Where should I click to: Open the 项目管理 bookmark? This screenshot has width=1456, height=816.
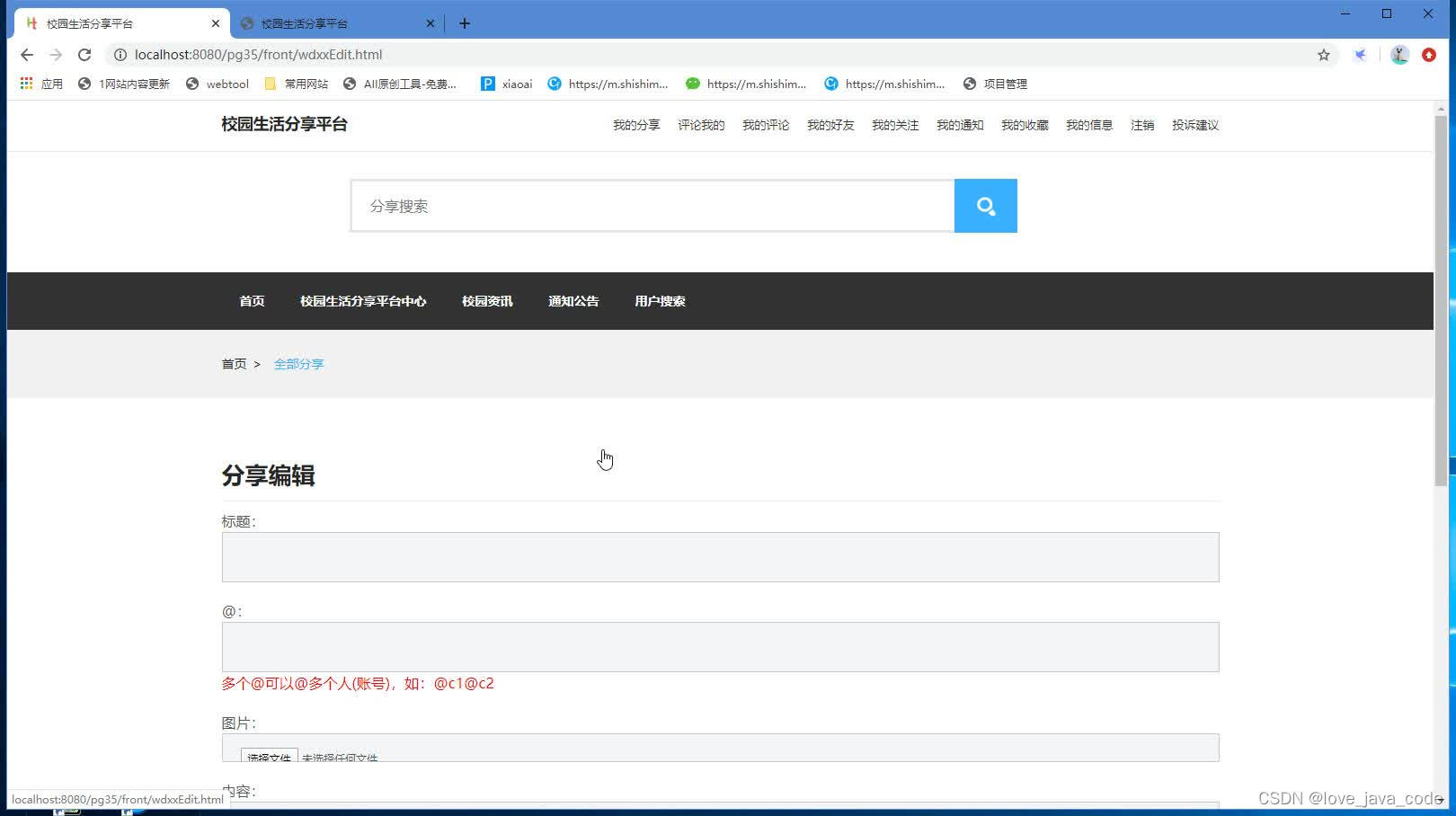coord(995,84)
